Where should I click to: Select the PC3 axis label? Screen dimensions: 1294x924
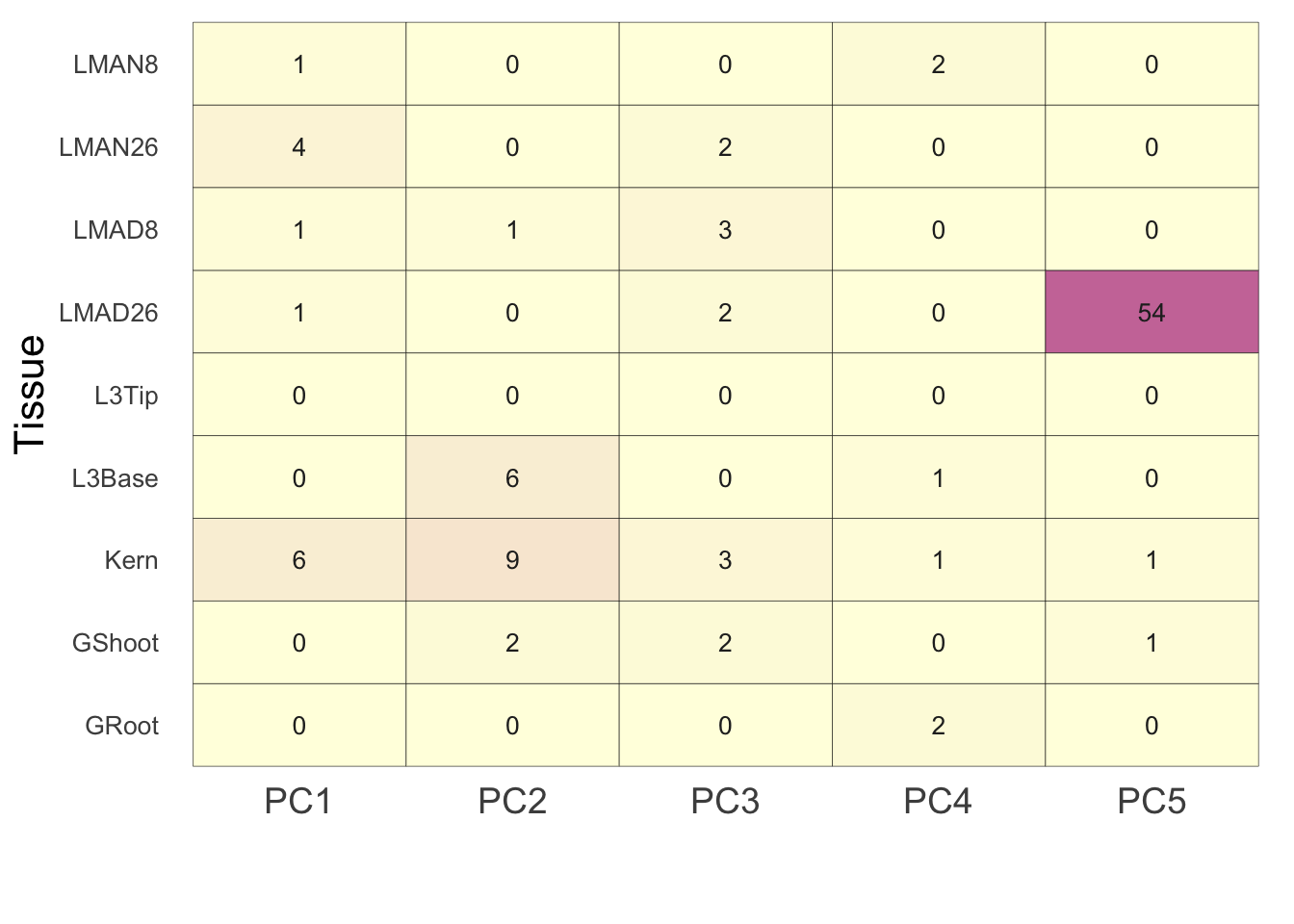tap(725, 801)
